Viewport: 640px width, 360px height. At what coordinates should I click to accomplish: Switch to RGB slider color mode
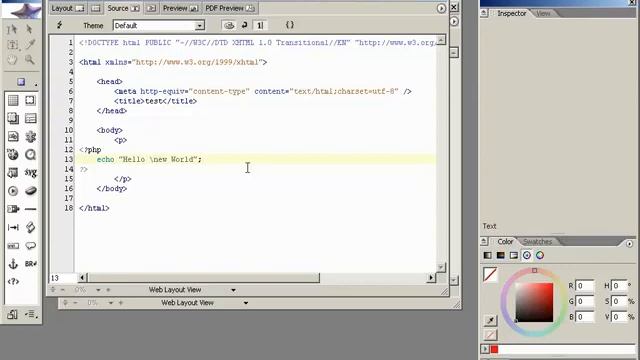click(500, 255)
